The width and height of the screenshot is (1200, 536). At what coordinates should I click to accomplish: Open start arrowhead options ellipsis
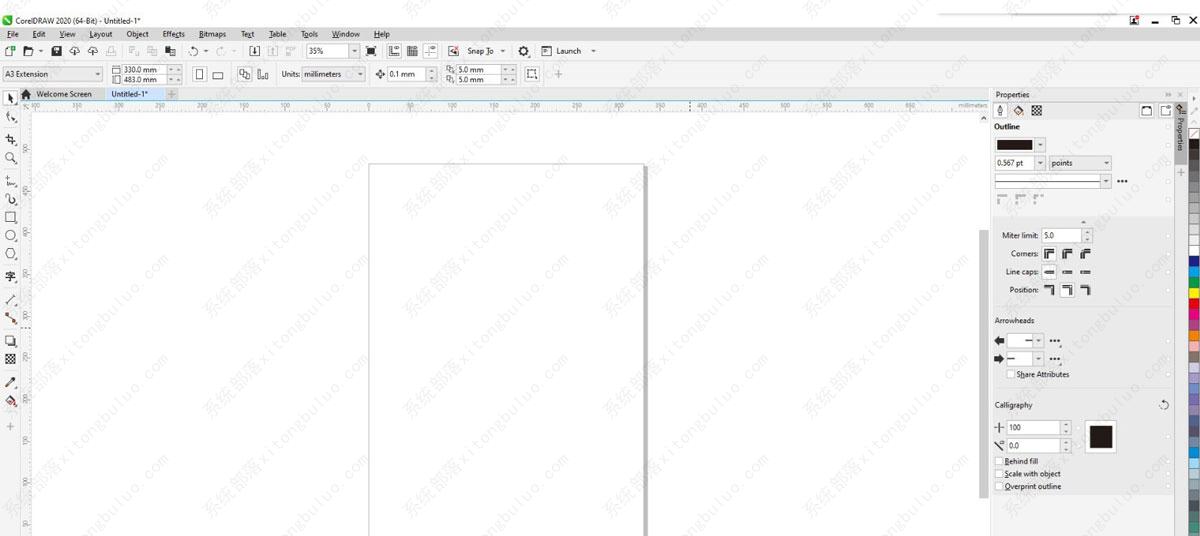coord(1054,341)
